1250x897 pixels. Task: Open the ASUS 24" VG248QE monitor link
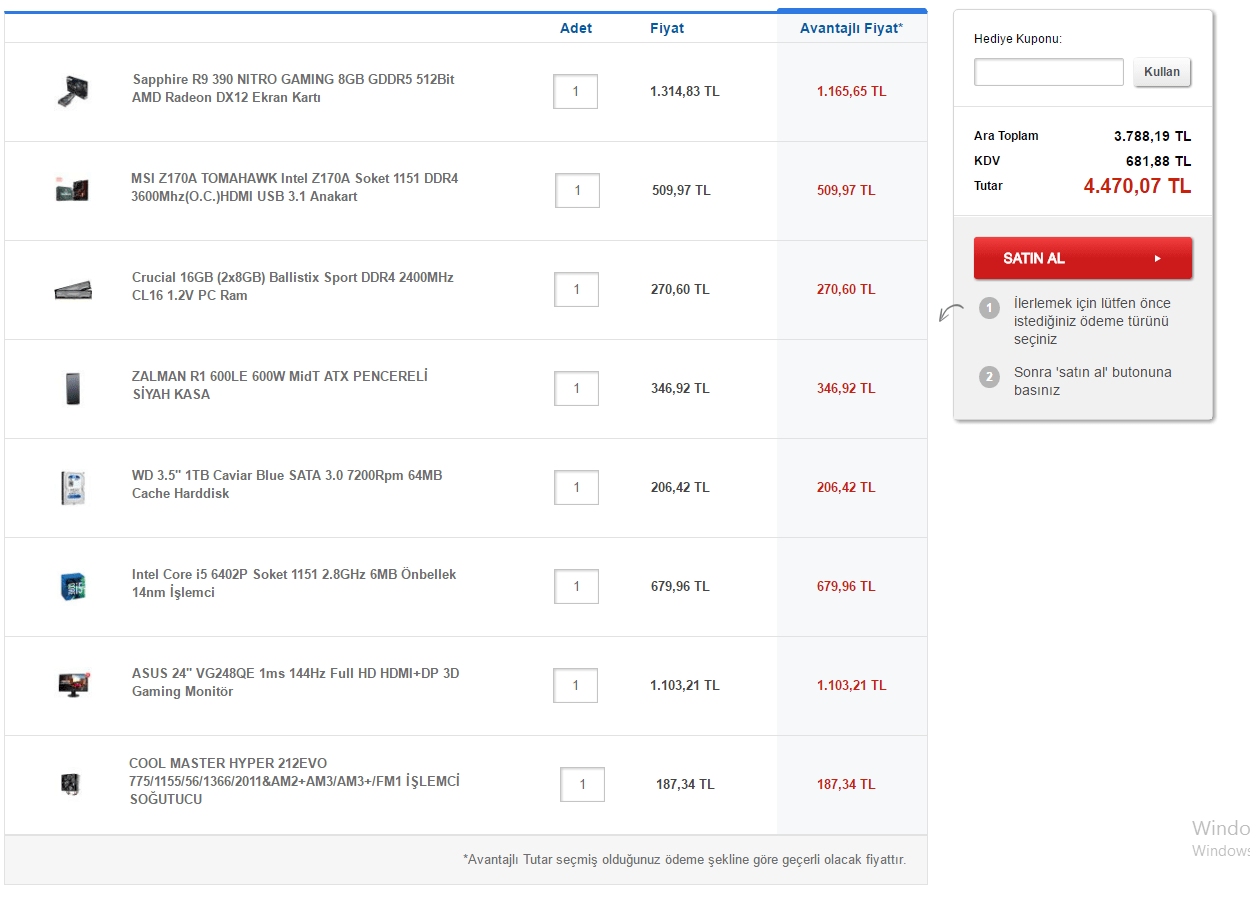click(296, 682)
